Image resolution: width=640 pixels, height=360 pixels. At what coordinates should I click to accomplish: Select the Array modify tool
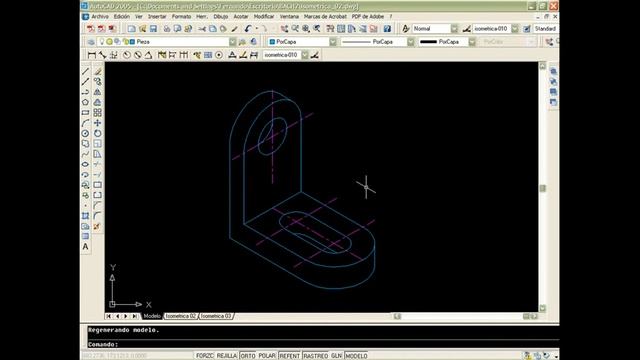98,113
